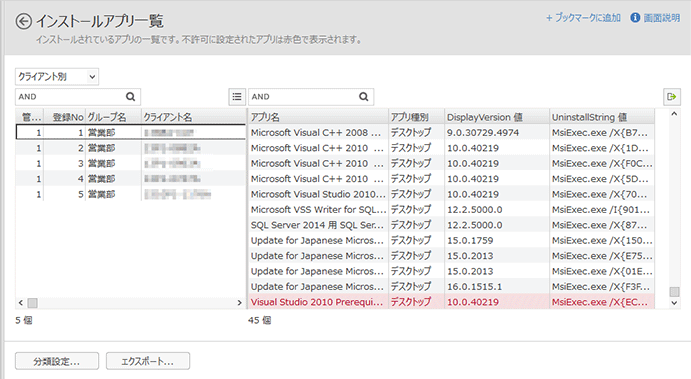Select client row with 登録No 4
The height and width of the screenshot is (379, 691).
pos(130,178)
